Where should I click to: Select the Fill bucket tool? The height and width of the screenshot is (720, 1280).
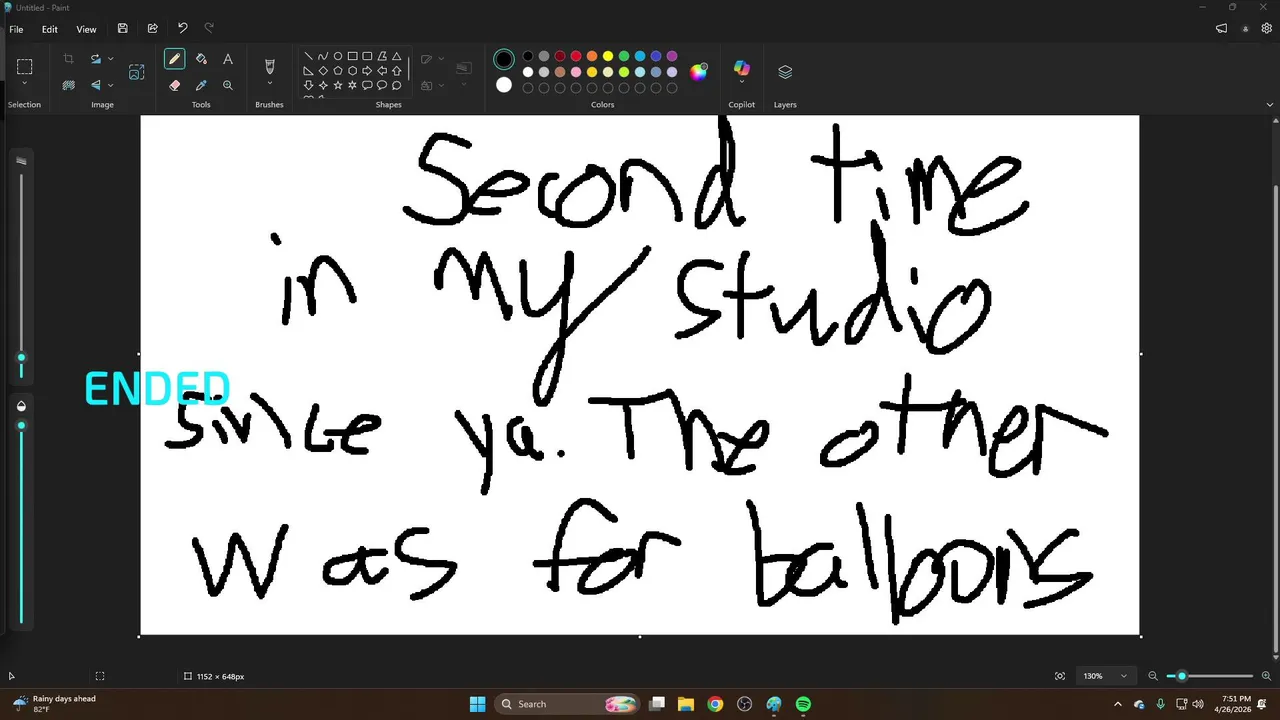[201, 59]
